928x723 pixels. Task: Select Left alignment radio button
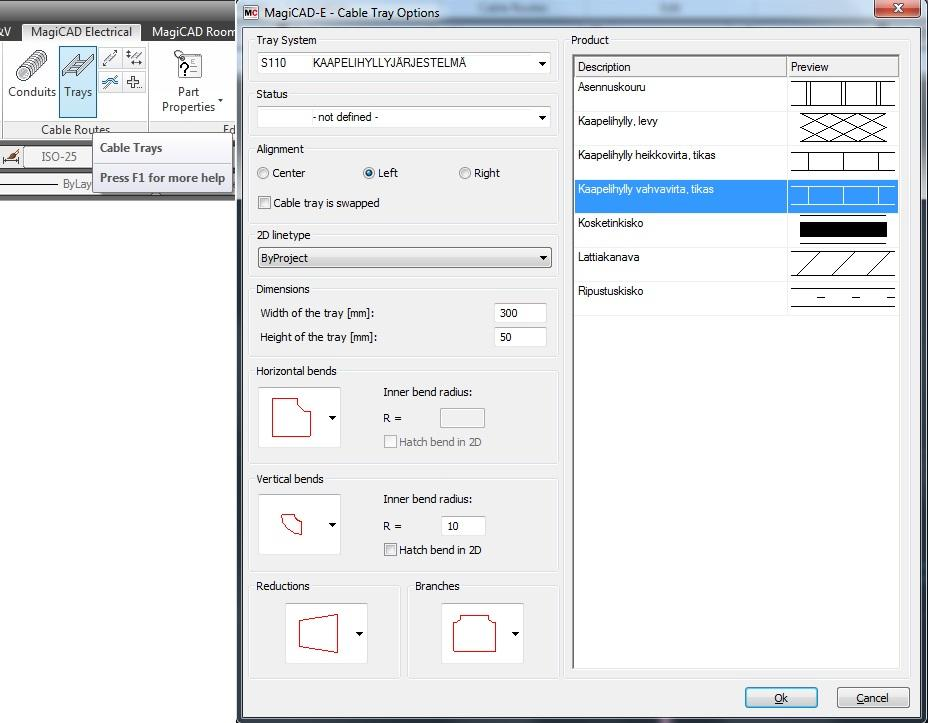(369, 173)
